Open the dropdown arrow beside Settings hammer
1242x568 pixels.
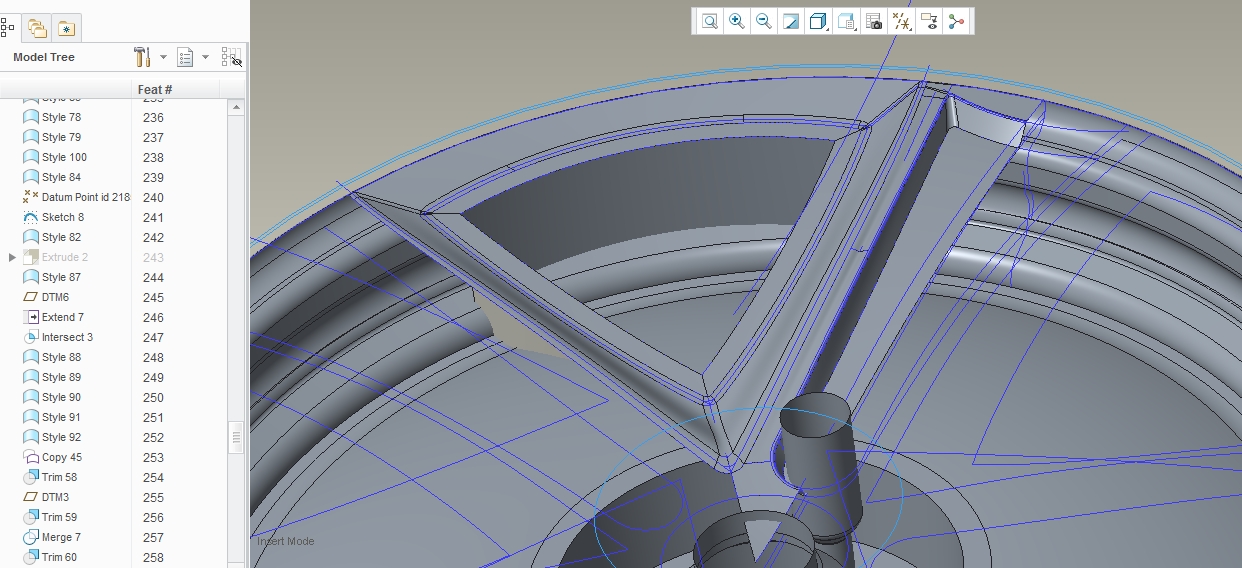[x=163, y=57]
